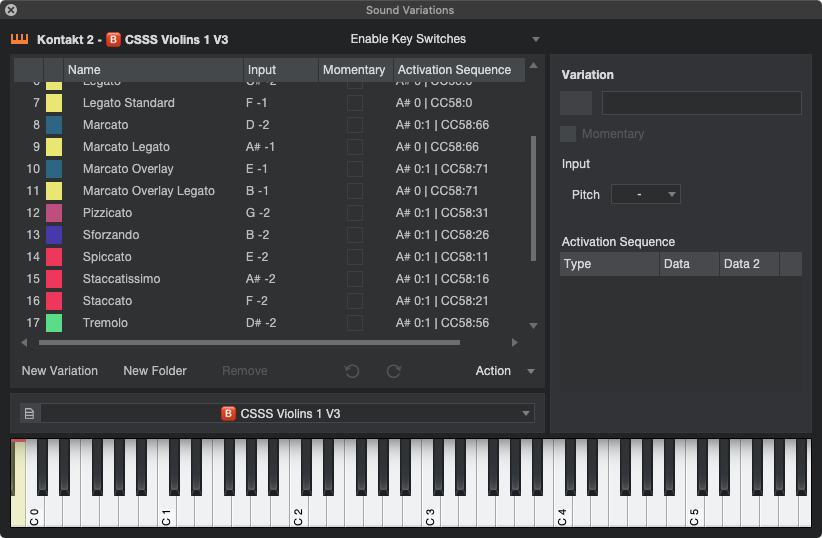
Task: Toggle Momentary checkbox for Pizzicato
Action: [355, 213]
